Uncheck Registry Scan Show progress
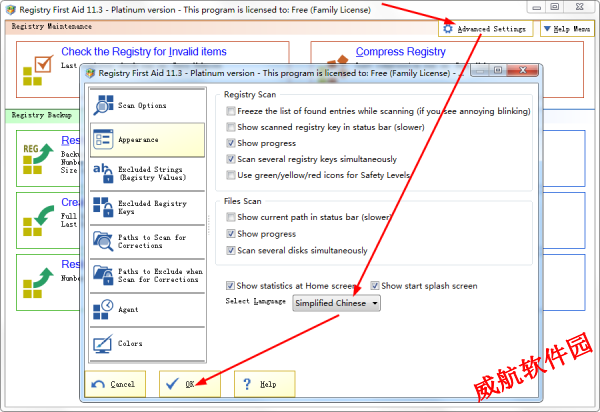600x412 pixels. (231, 143)
